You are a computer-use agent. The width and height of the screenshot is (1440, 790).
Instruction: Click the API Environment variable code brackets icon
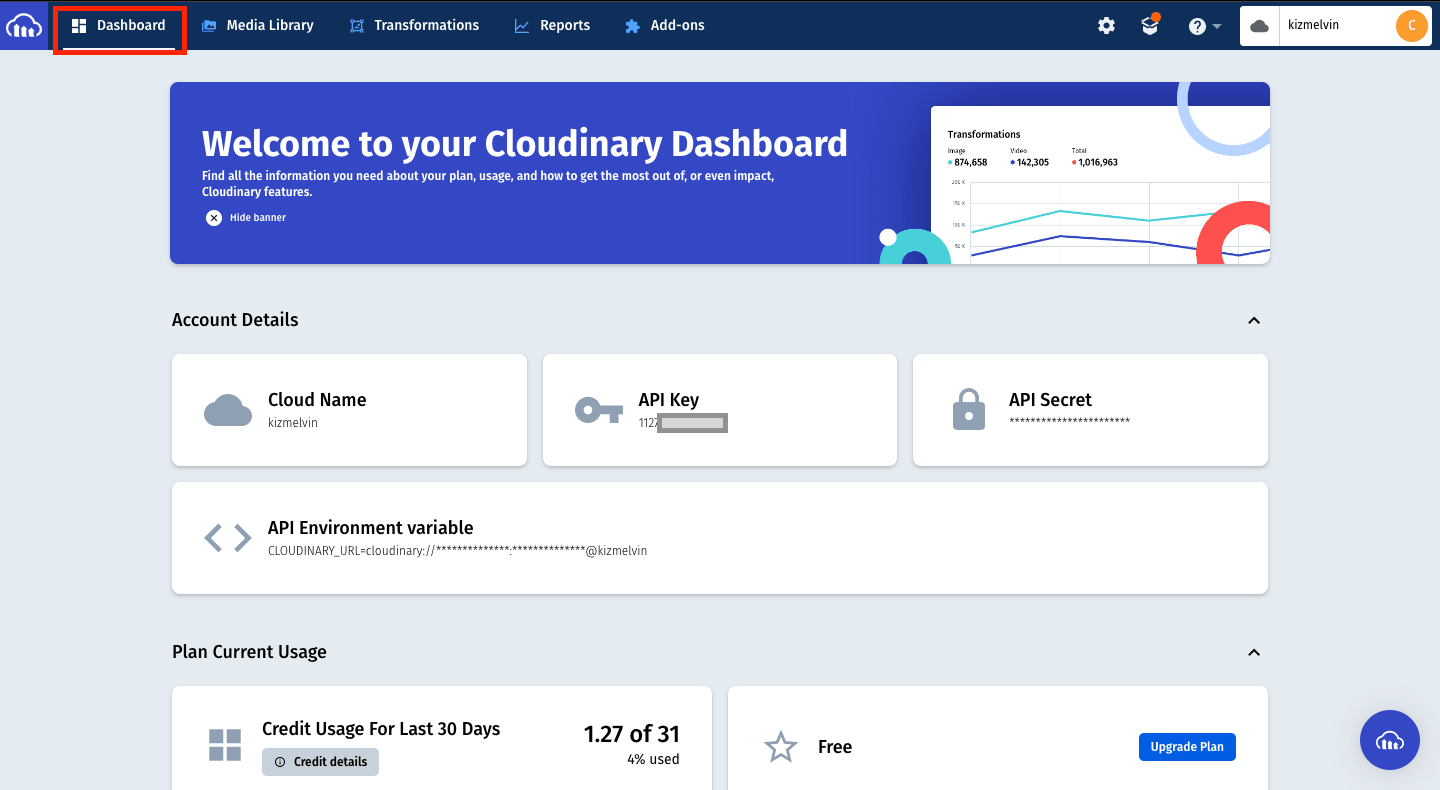click(x=228, y=538)
